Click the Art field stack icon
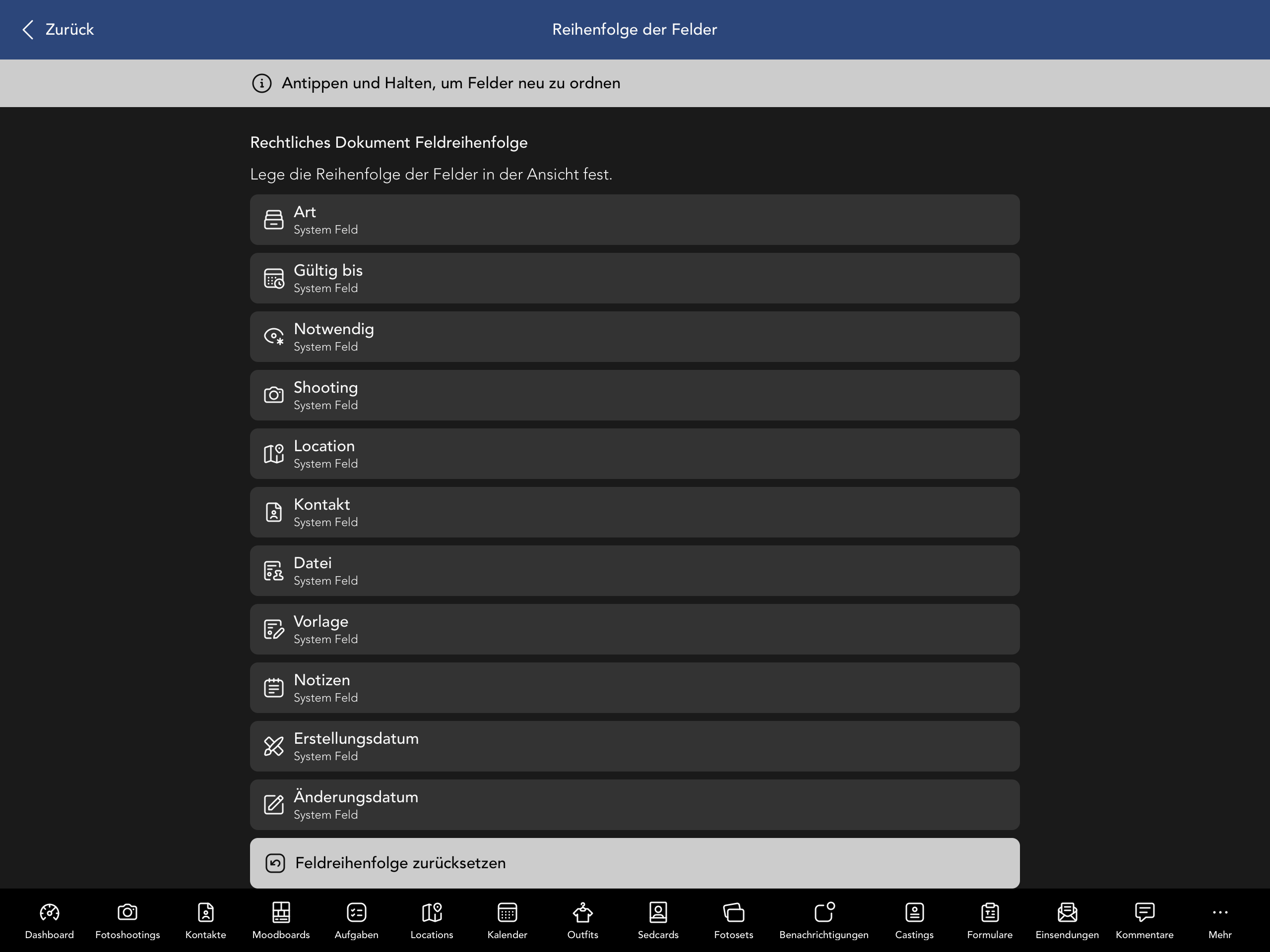Viewport: 1270px width, 952px height. (274, 220)
